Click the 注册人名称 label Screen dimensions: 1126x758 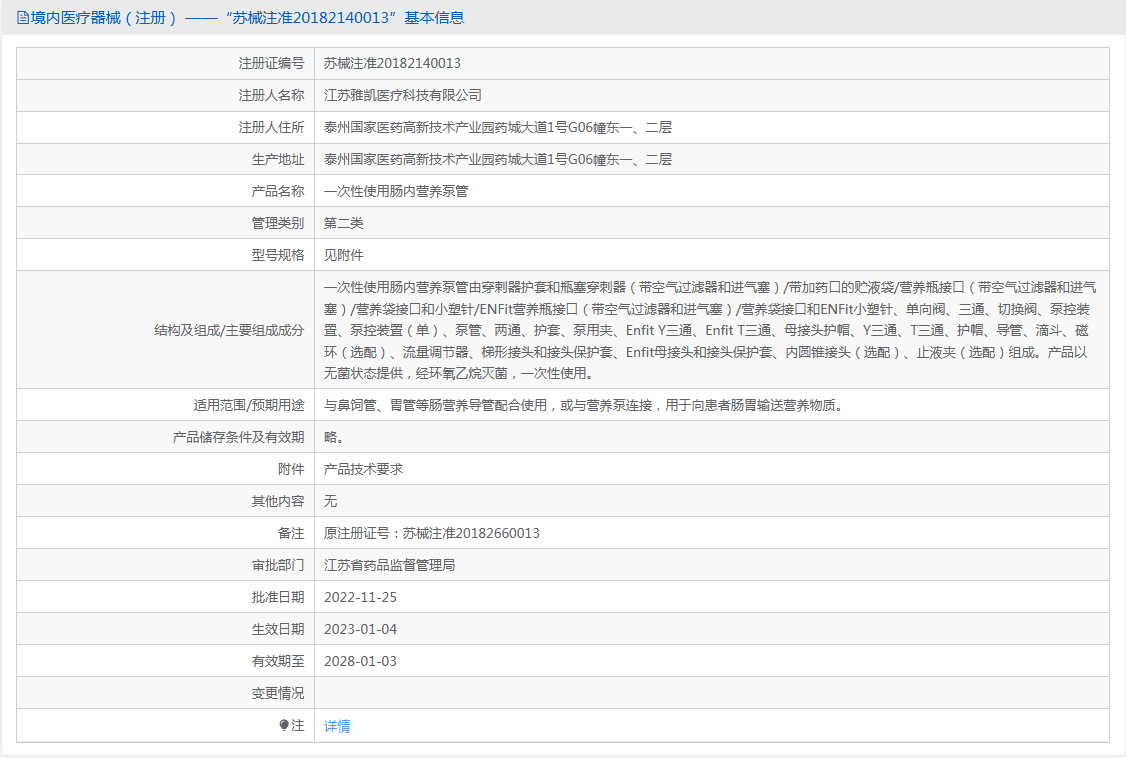(271, 95)
